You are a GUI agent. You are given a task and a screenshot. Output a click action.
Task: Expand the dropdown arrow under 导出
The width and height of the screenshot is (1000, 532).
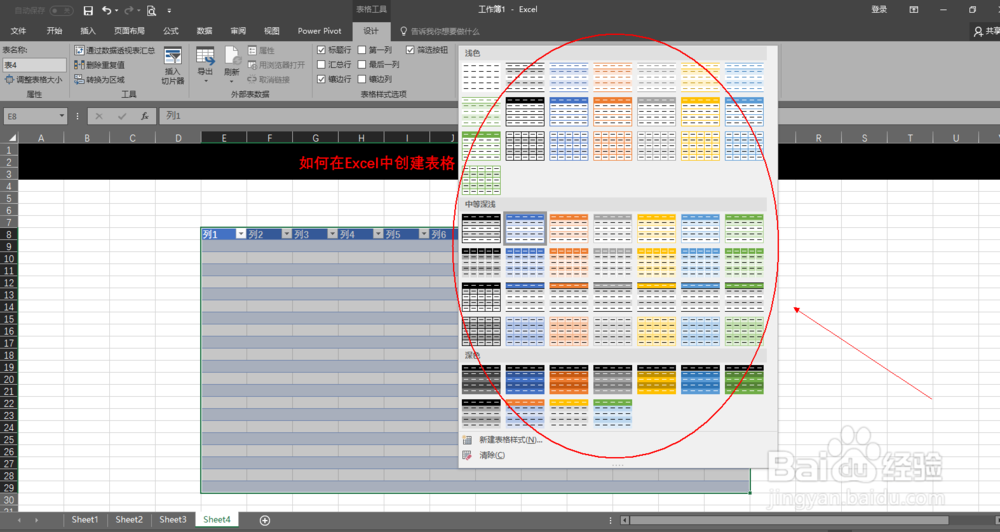click(205, 82)
